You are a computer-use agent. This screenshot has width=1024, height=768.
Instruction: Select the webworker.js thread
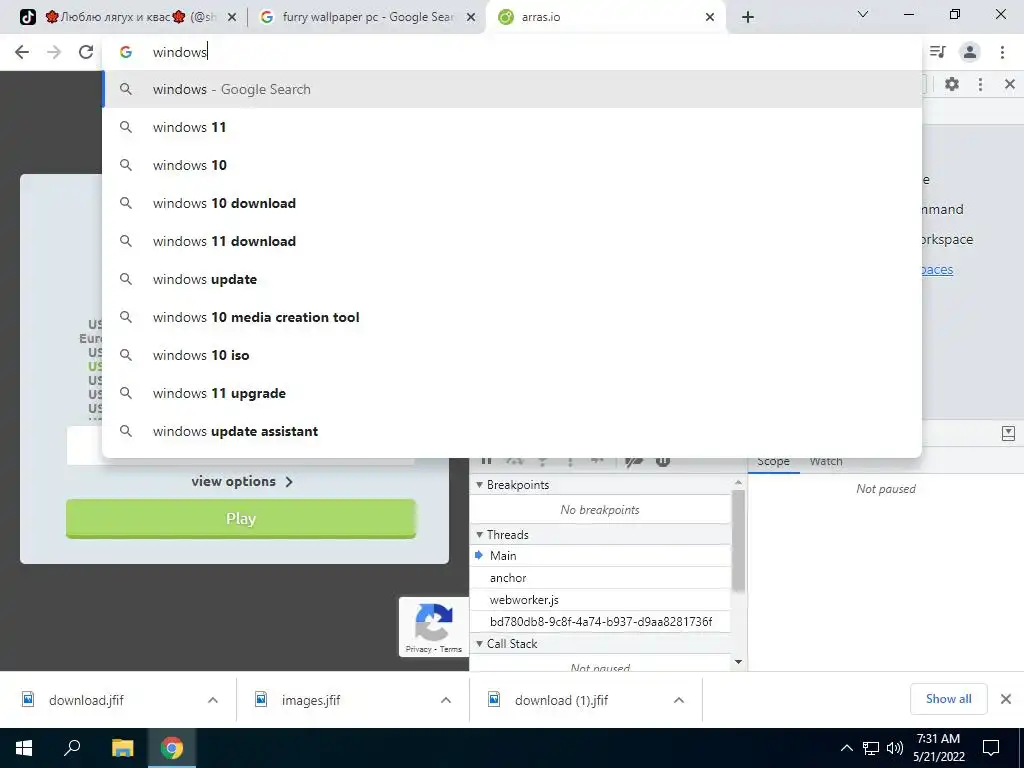(x=601, y=600)
